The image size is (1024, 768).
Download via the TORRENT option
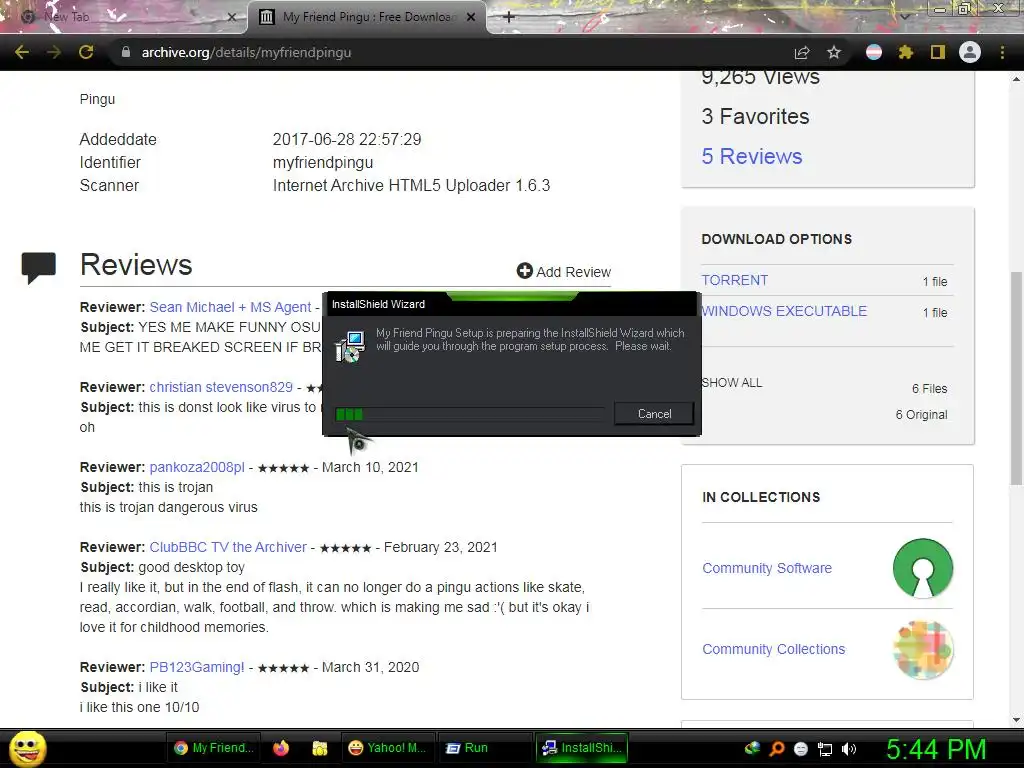click(735, 280)
